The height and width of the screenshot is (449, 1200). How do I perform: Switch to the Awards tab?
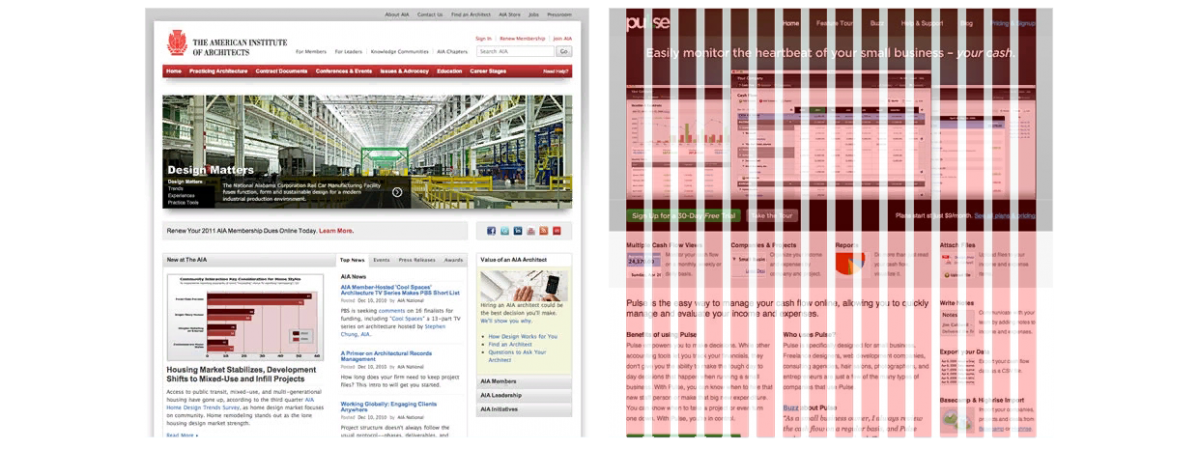click(454, 260)
